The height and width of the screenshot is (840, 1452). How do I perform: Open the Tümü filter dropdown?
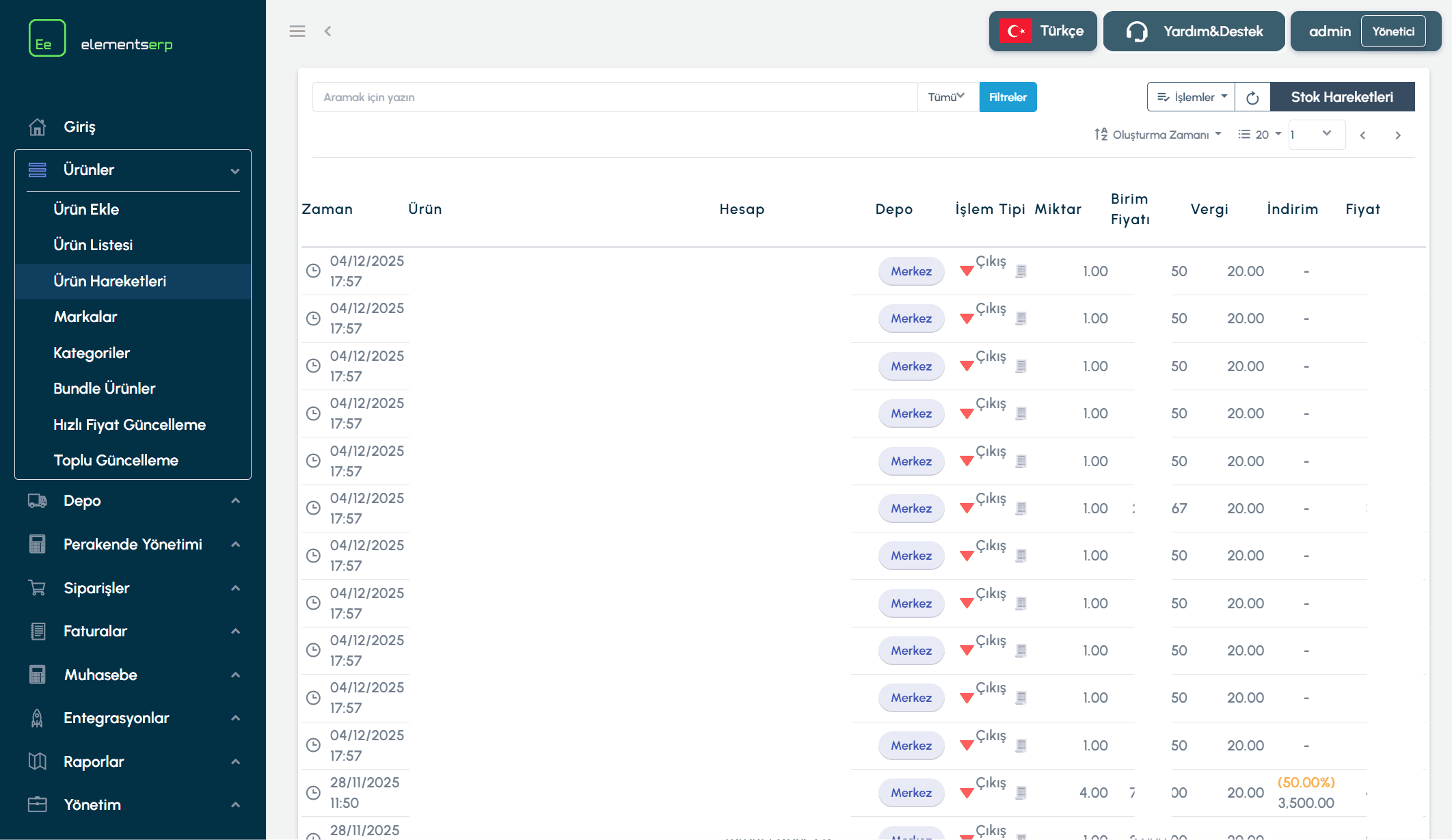[947, 97]
